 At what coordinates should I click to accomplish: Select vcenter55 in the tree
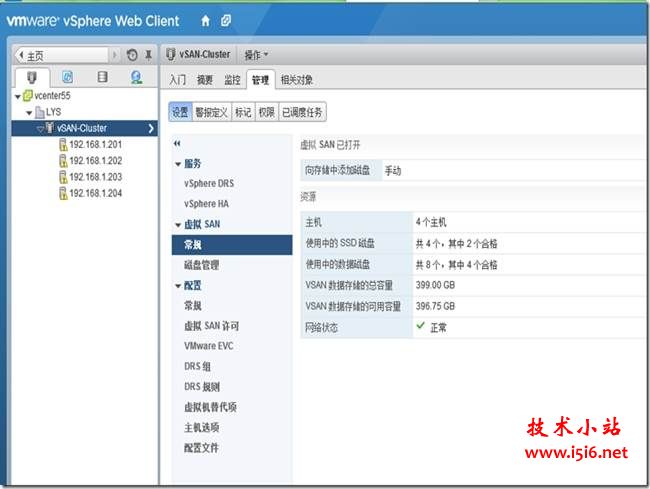[53, 96]
